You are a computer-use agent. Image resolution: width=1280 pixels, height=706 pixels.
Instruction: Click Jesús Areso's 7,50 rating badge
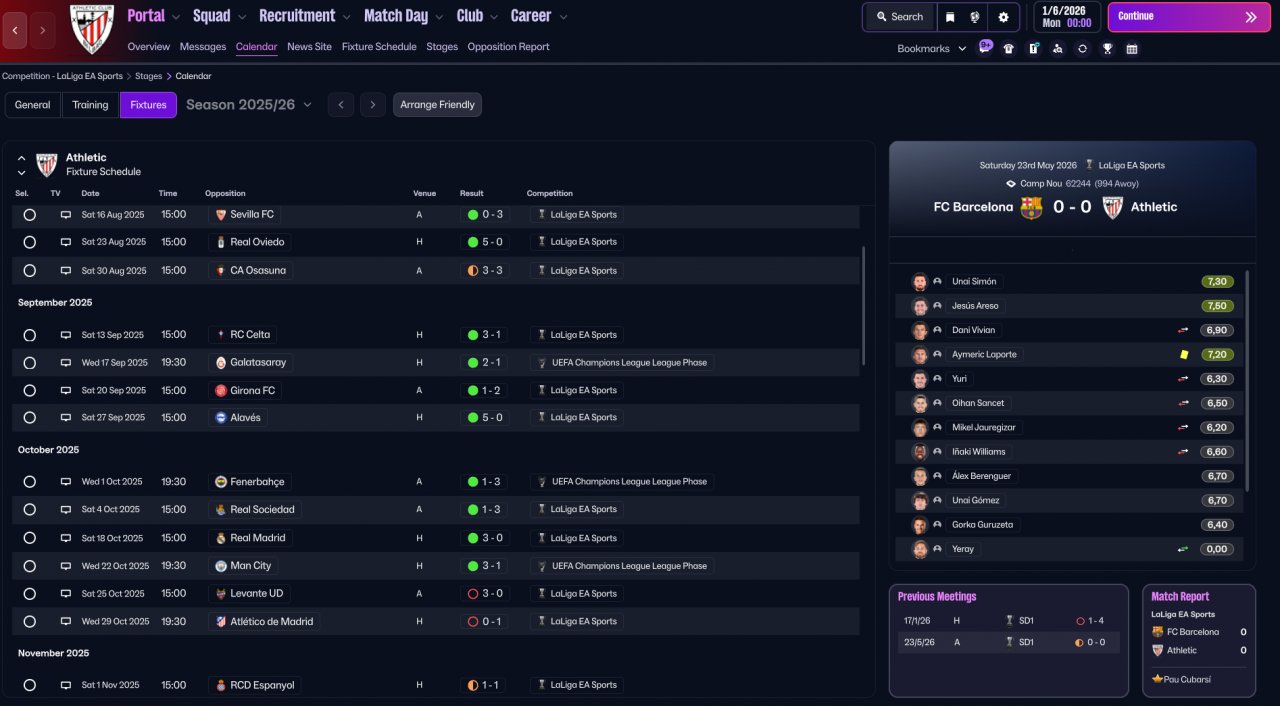tap(1218, 306)
